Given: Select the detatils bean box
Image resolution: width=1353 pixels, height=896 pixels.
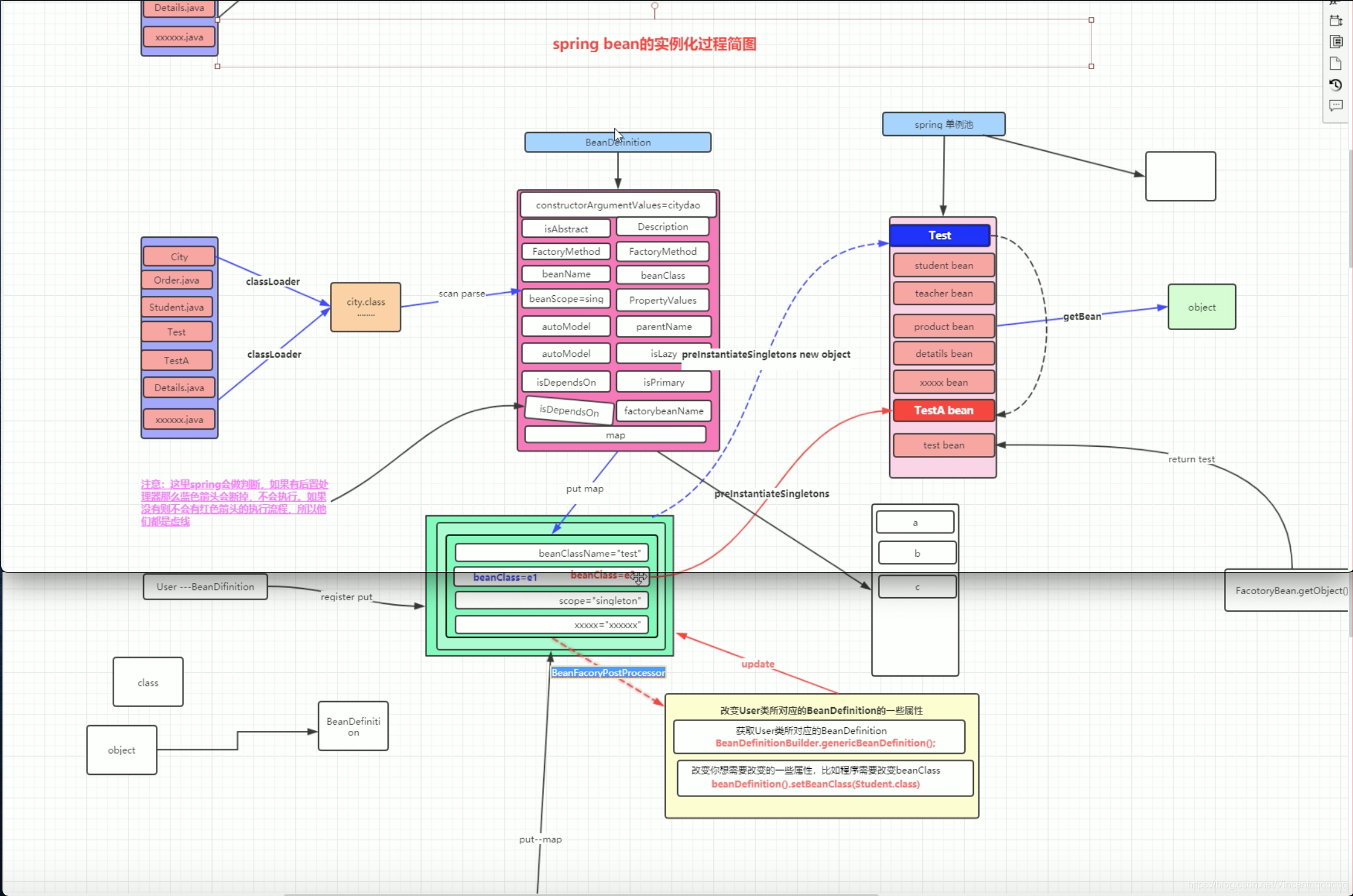Looking at the screenshot, I should tap(944, 353).
